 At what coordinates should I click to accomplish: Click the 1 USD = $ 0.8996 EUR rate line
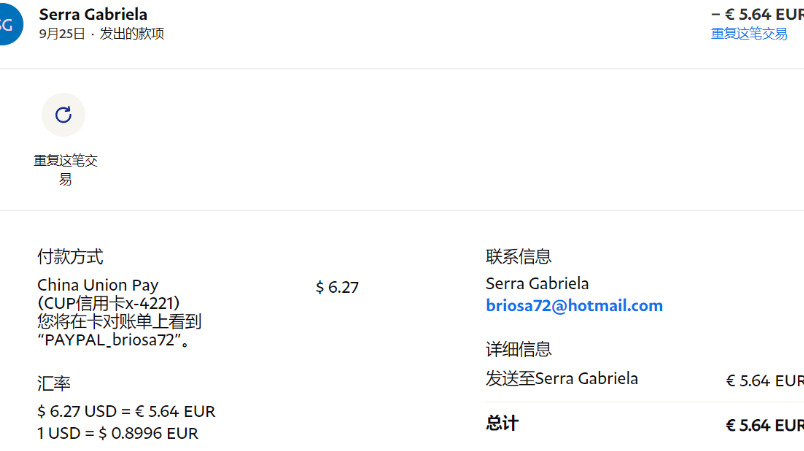118,433
